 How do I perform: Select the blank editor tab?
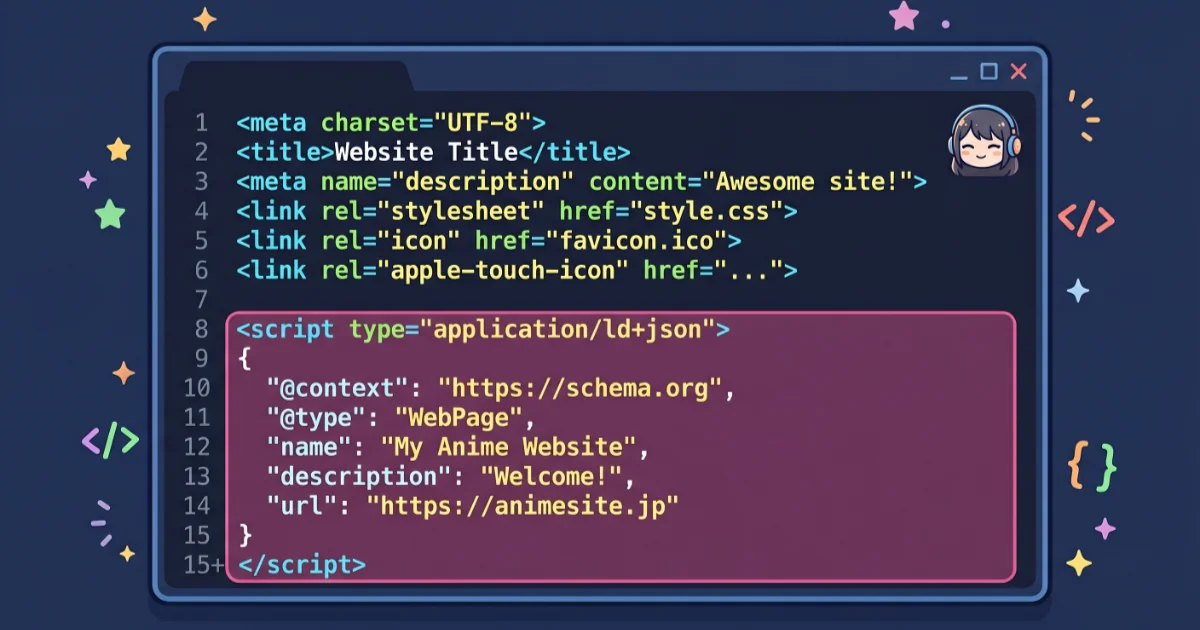[x=295, y=76]
